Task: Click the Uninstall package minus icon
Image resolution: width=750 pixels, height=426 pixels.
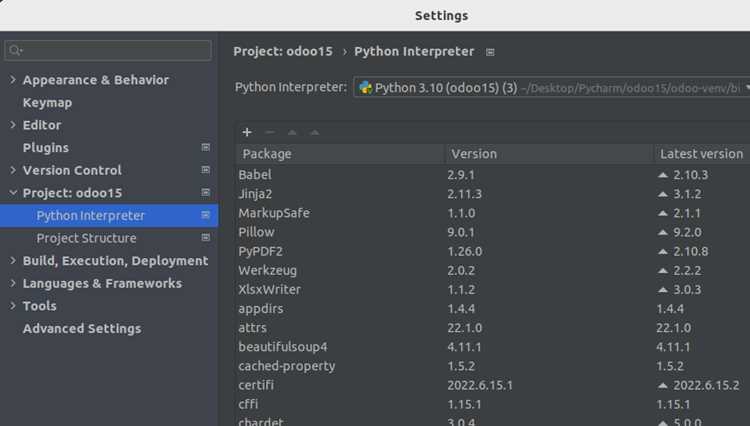Action: pos(270,132)
